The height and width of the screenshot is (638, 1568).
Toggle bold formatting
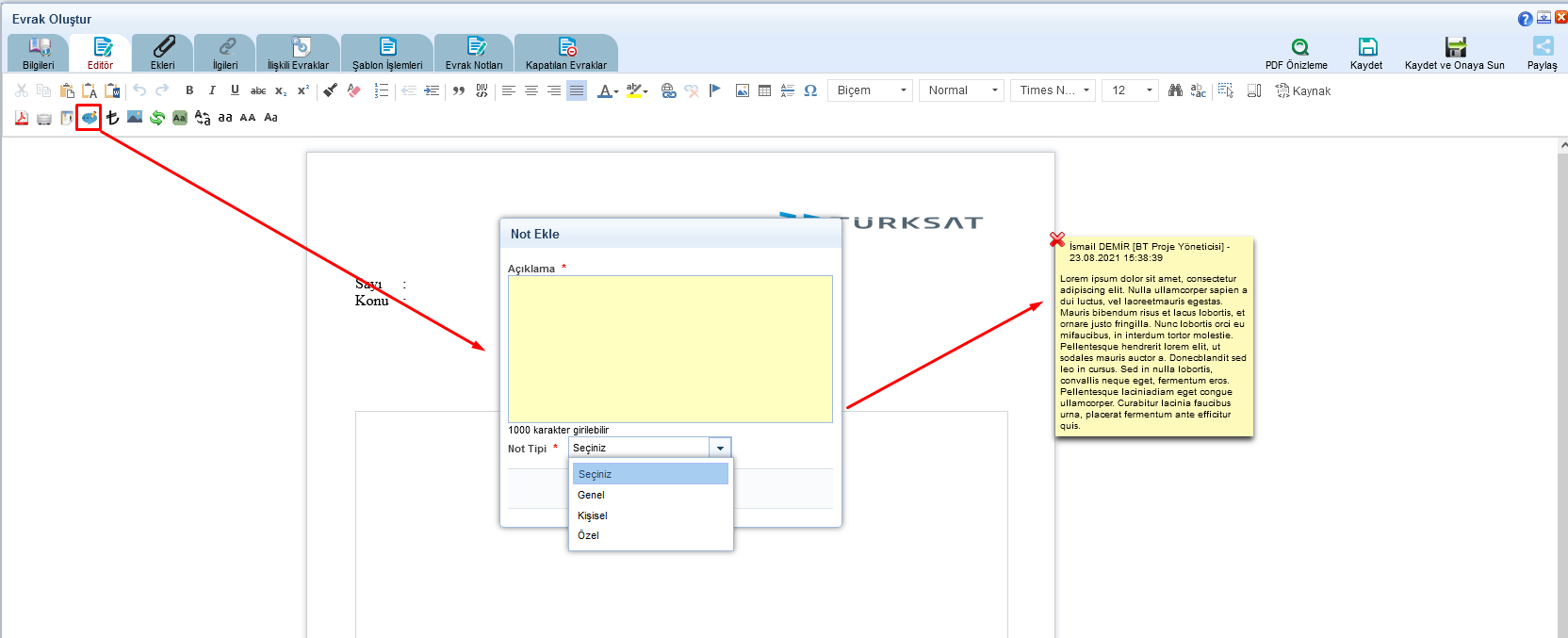[x=189, y=90]
